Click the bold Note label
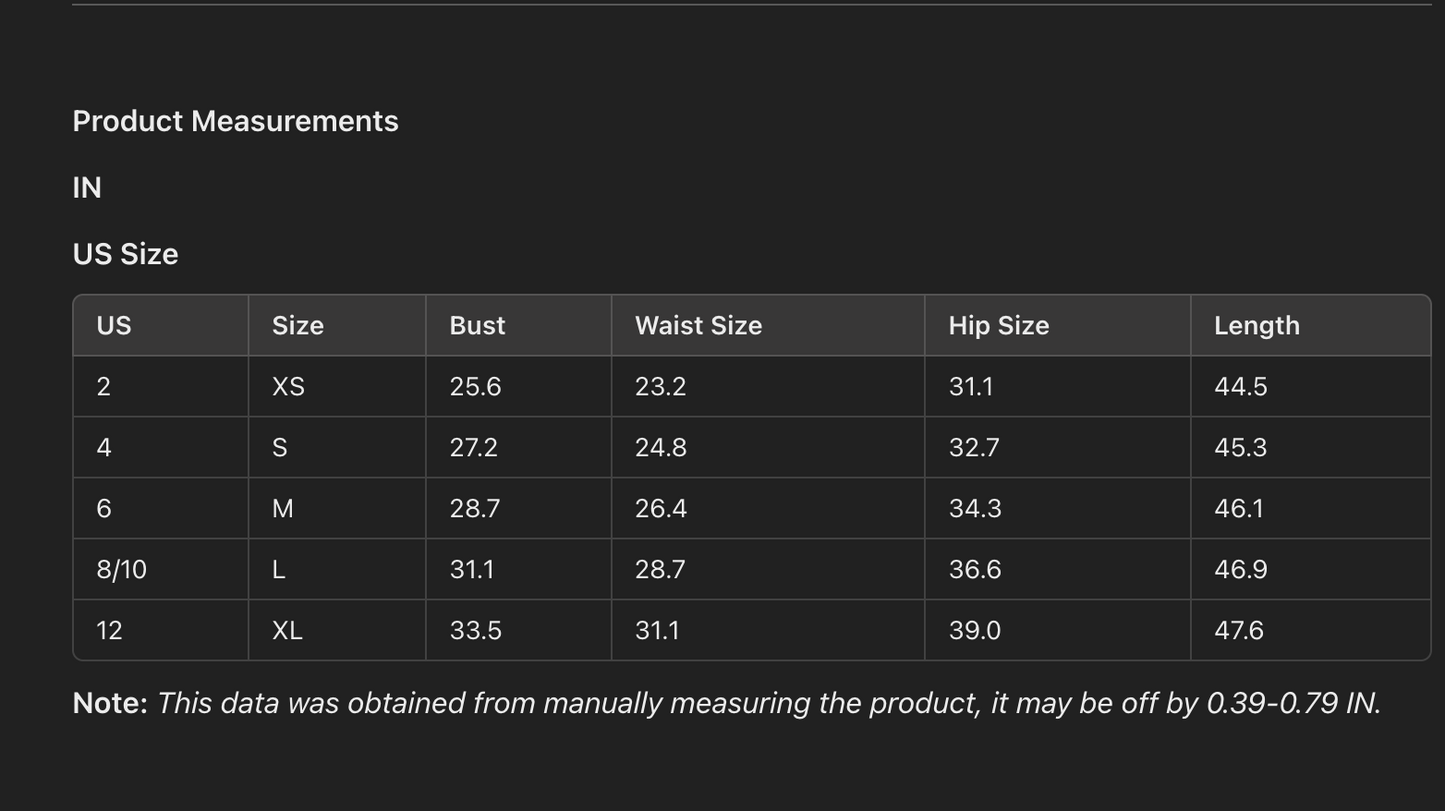This screenshot has height=811, width=1445. pyautogui.click(x=110, y=704)
